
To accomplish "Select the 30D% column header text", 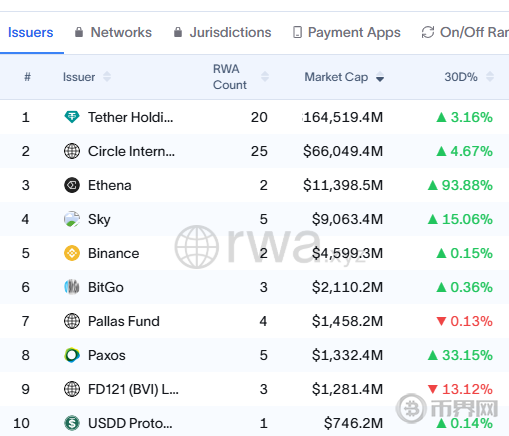I will 461,77.
